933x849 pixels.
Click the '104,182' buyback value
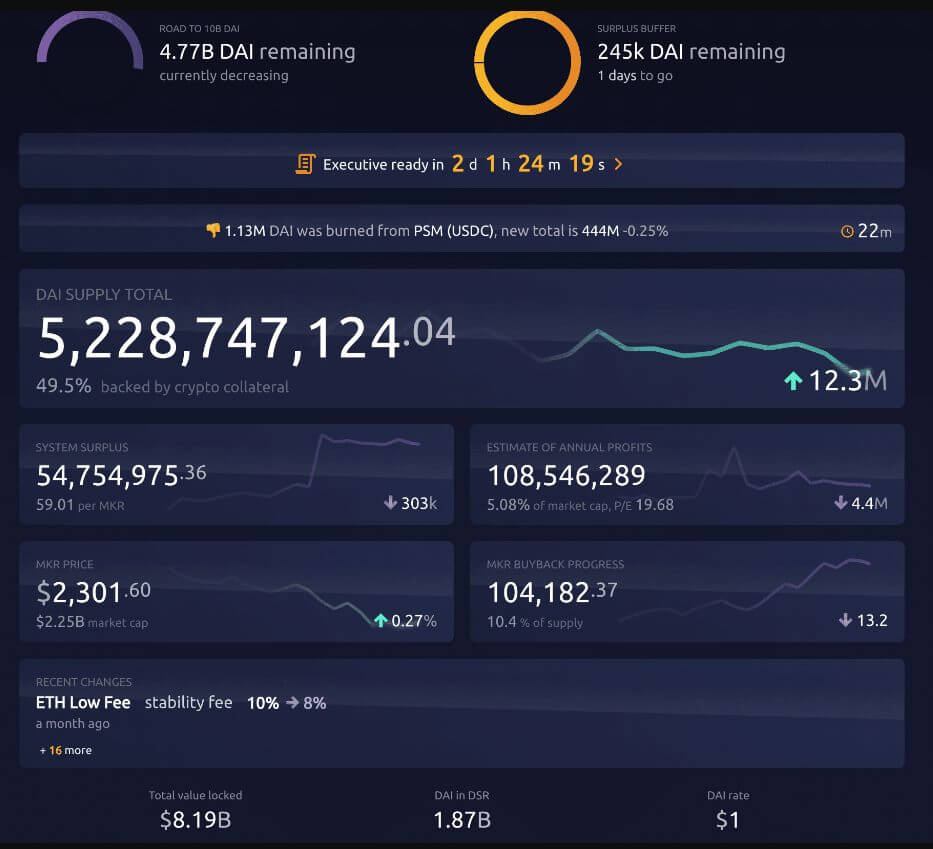(x=538, y=593)
